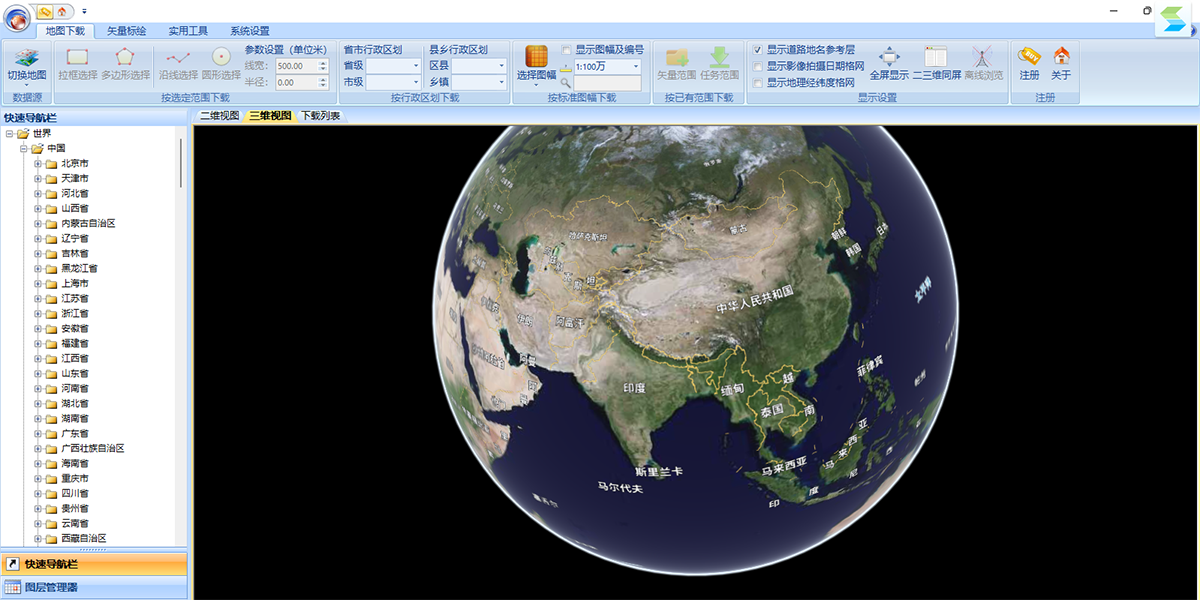This screenshot has height=600, width=1200.
Task: Open the 1:100万 scale dropdown
Action: point(607,66)
